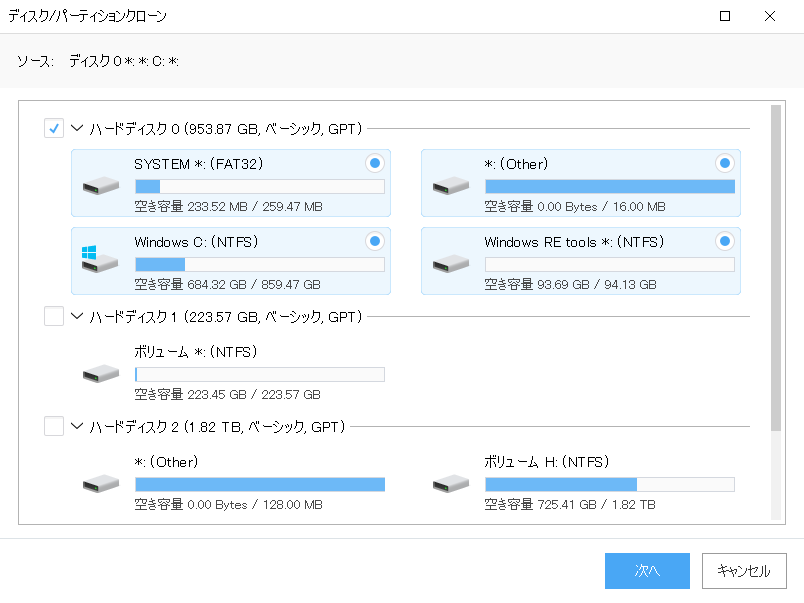This screenshot has height=603, width=804.
Task: Click the 128.00 MB Other partition drive icon
Action: point(100,484)
